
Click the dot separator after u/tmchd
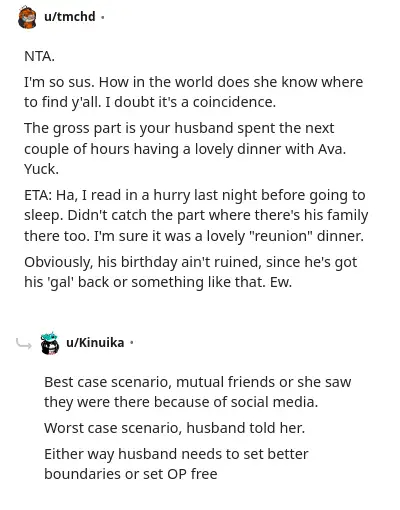click(x=102, y=17)
